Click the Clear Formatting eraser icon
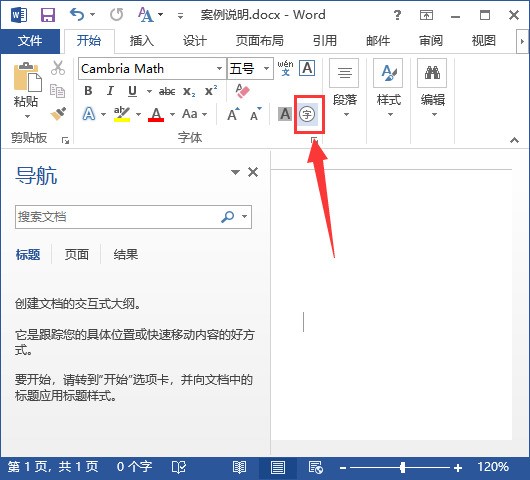This screenshot has height=480, width=530. [242, 91]
